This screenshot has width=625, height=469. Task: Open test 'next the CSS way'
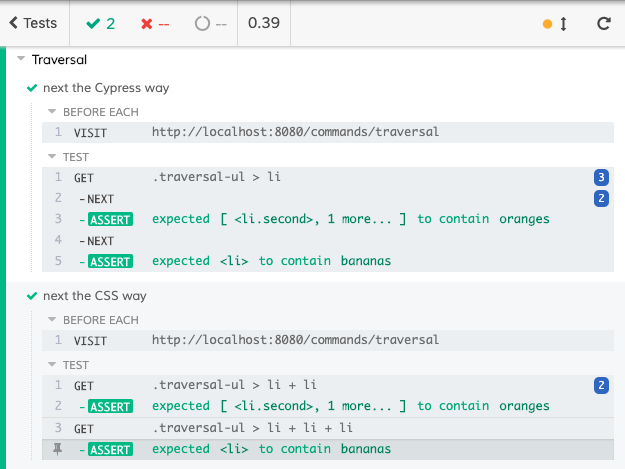[95, 296]
